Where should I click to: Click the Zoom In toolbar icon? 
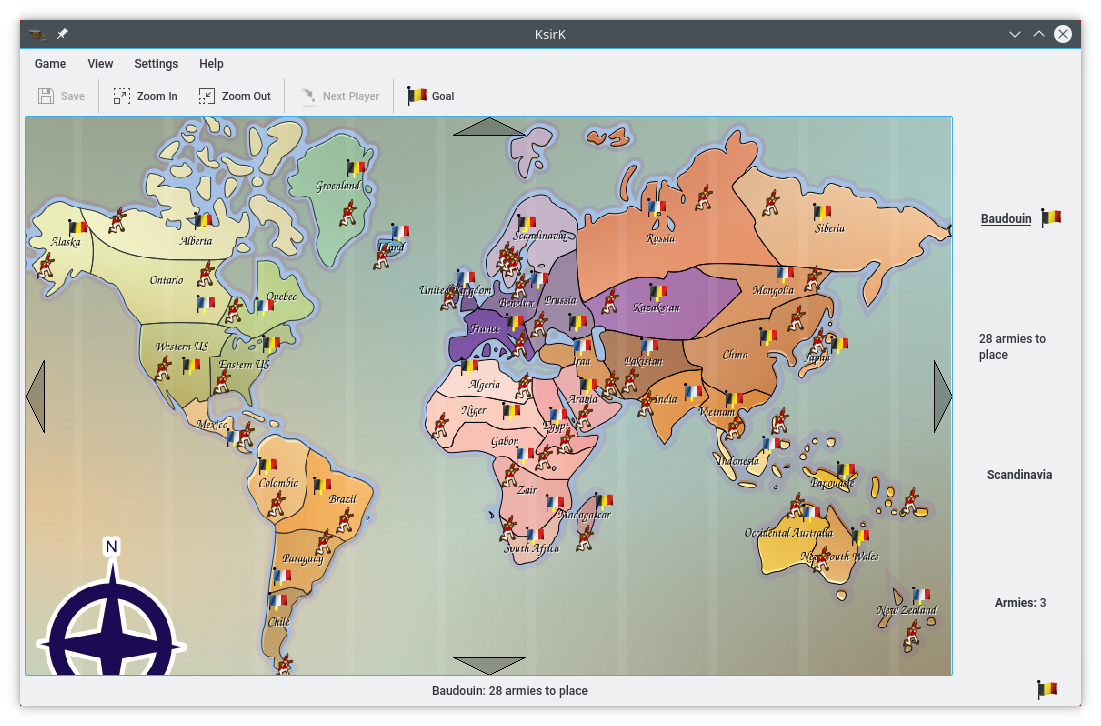[x=122, y=96]
